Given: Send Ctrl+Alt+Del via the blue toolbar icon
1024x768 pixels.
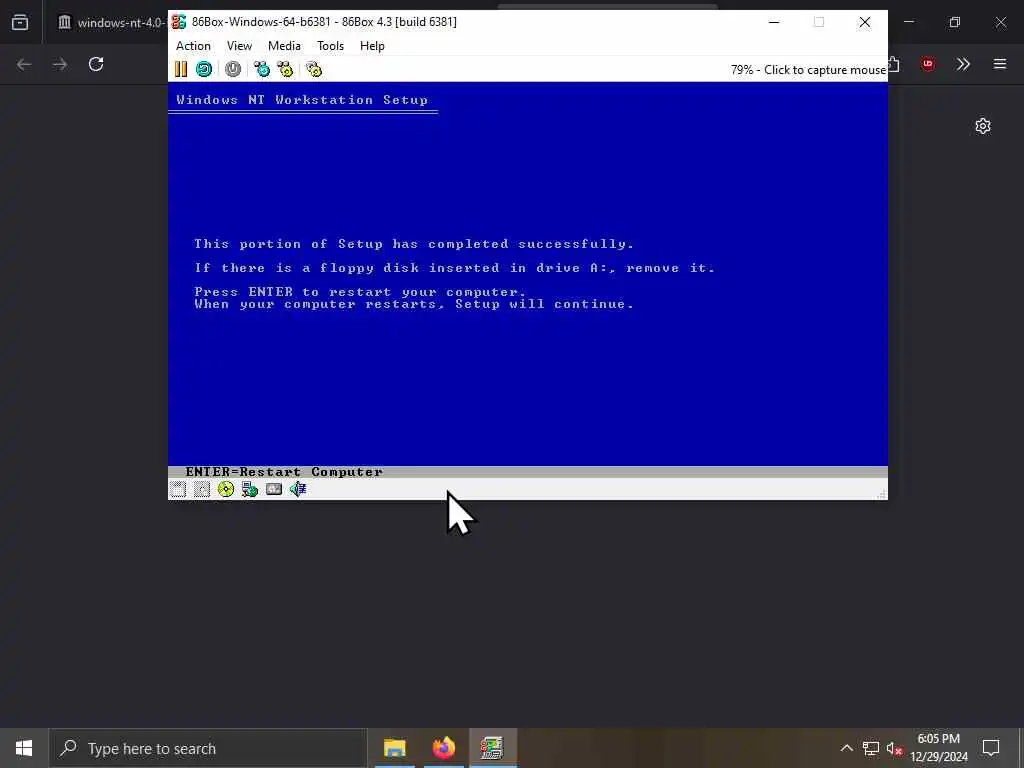Looking at the screenshot, I should pos(262,69).
